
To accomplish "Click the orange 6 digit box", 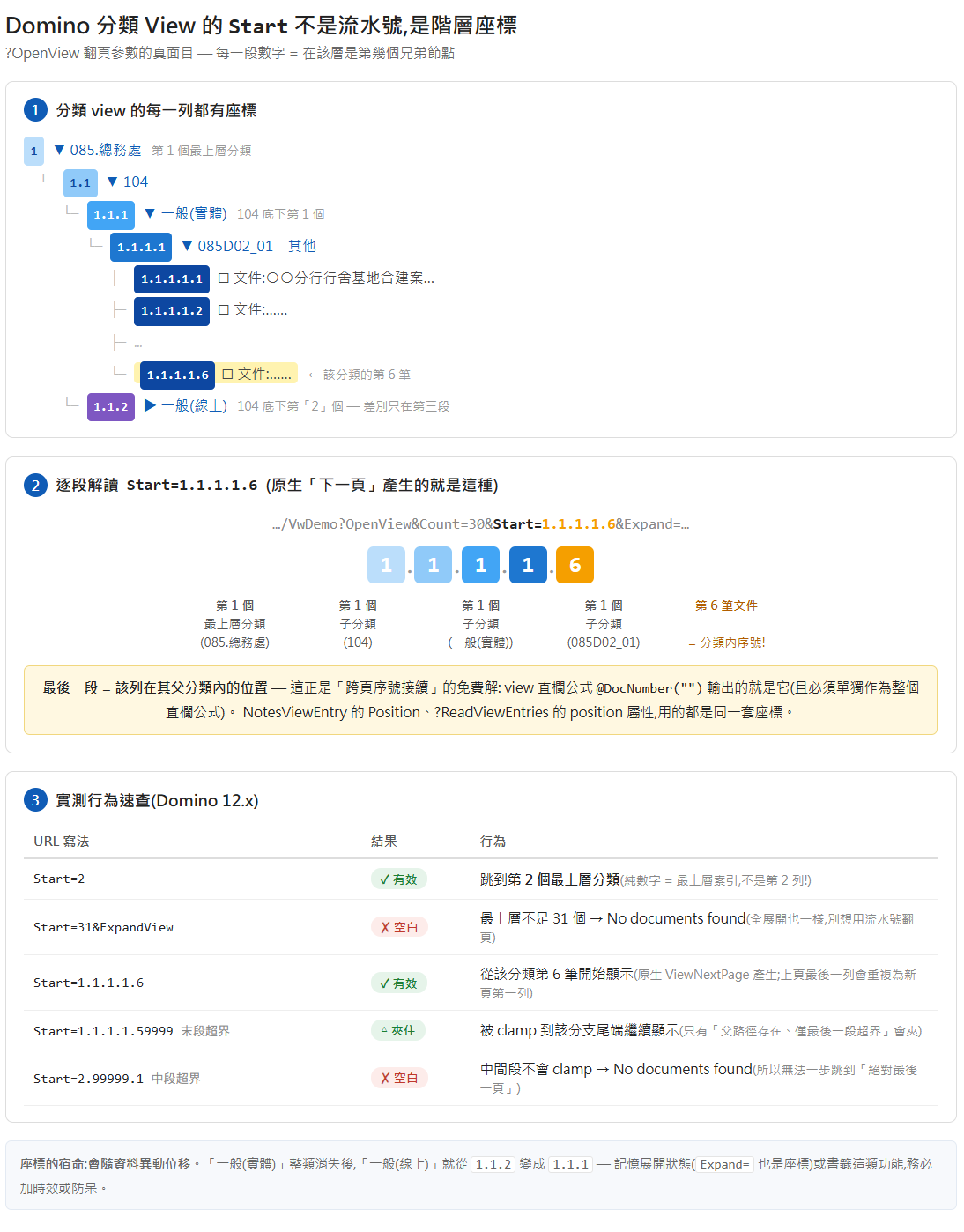I will pyautogui.click(x=575, y=565).
